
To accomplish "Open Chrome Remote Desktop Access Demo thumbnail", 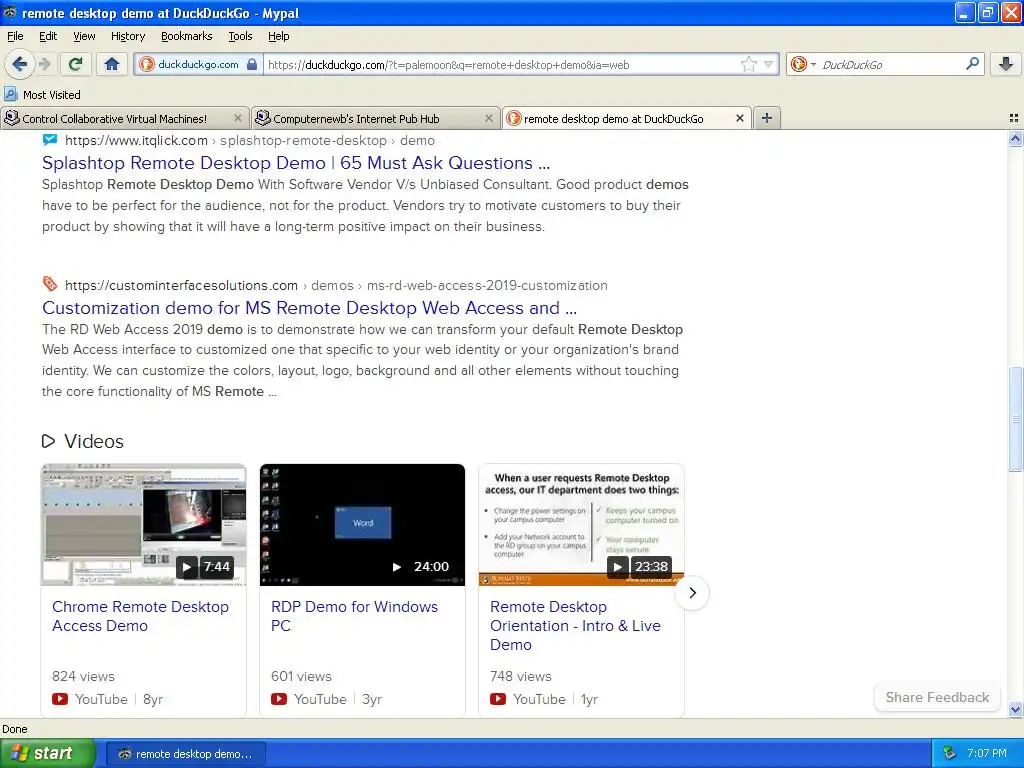I will pos(144,525).
